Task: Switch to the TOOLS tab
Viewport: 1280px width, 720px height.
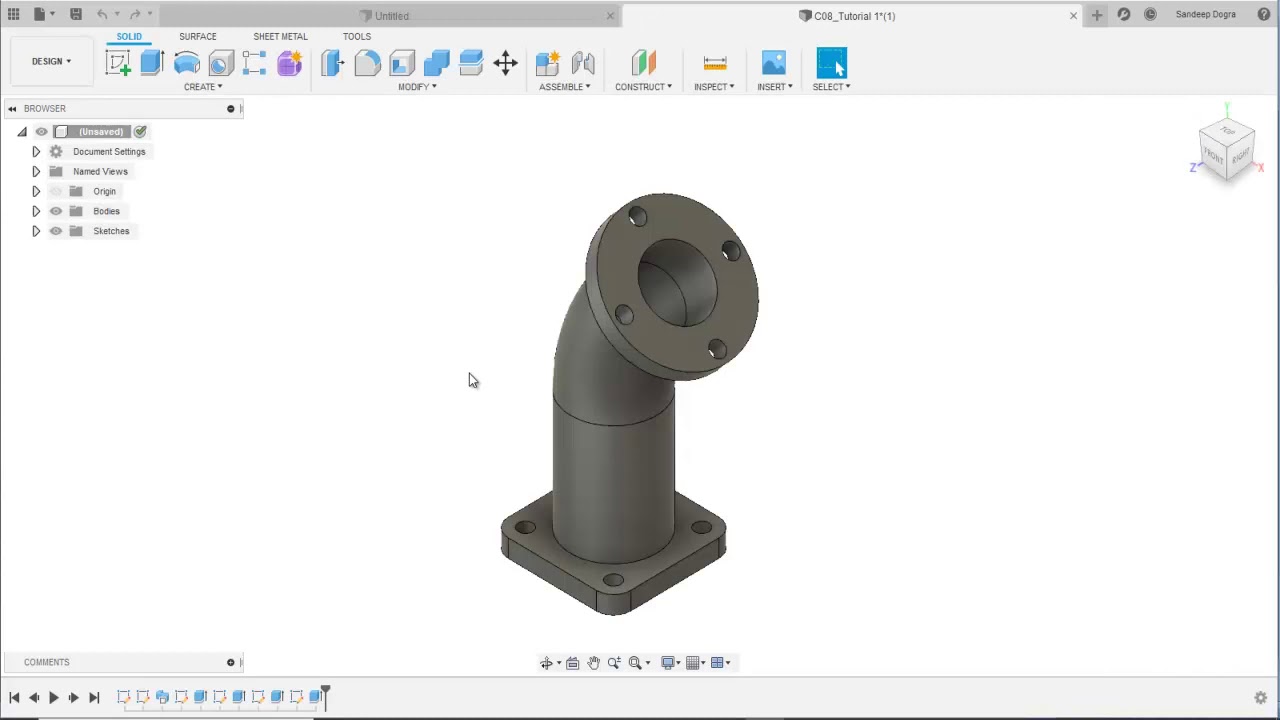Action: coord(357,36)
